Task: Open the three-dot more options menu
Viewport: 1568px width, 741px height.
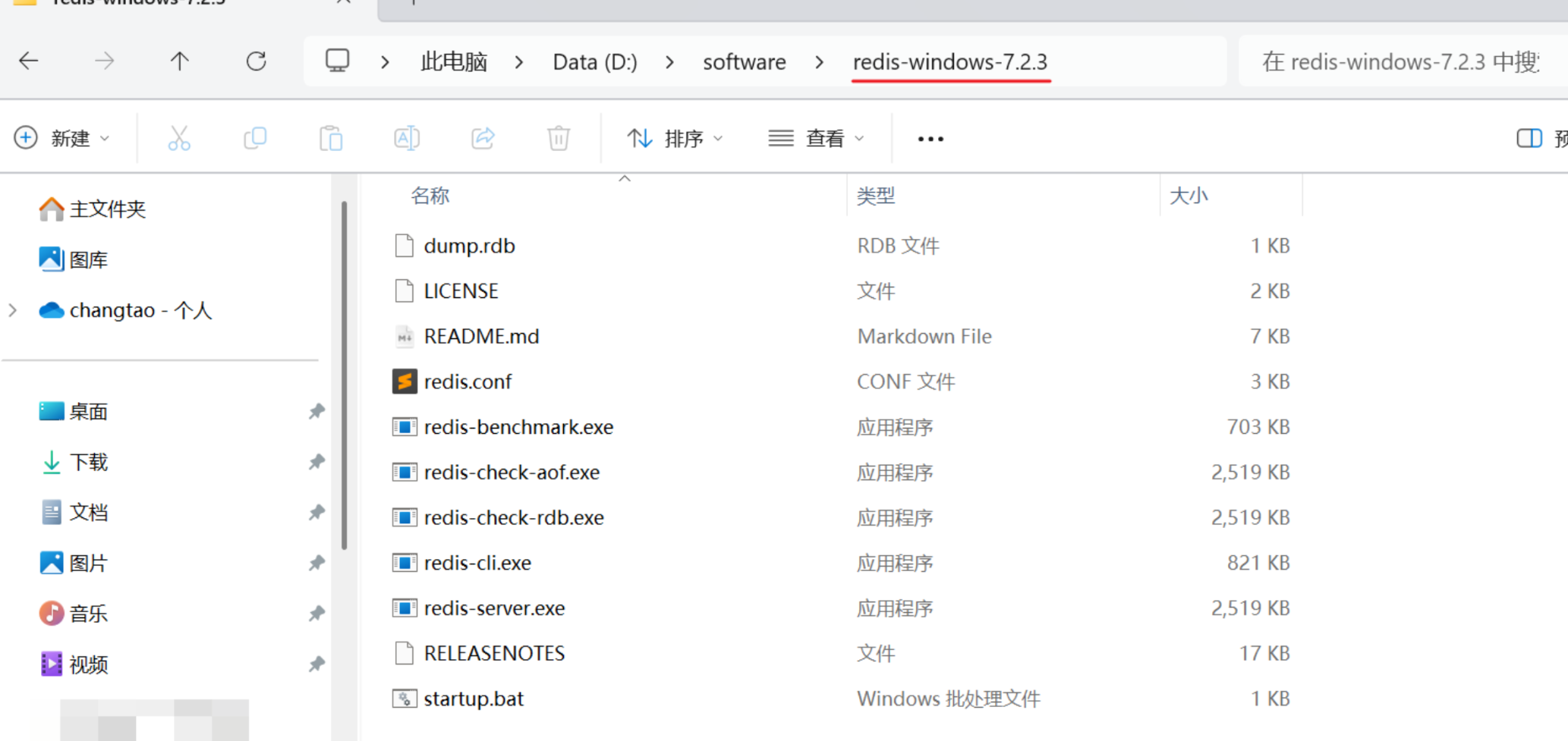Action: pyautogui.click(x=930, y=139)
